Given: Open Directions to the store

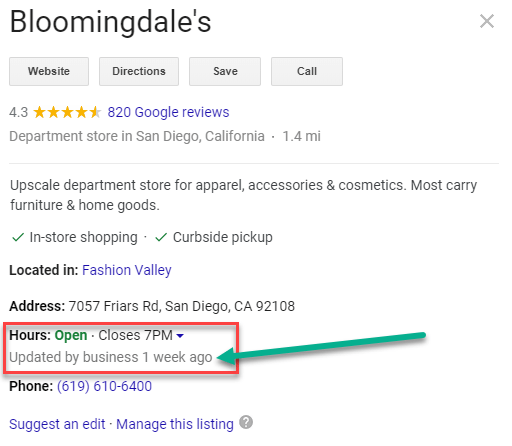Looking at the screenshot, I should (139, 71).
